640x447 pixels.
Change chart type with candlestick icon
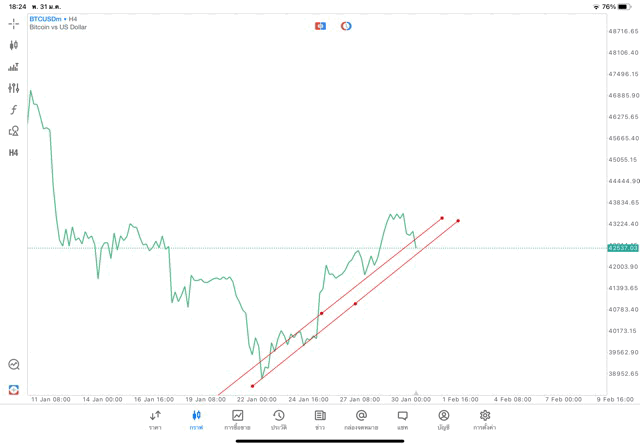click(x=13, y=45)
